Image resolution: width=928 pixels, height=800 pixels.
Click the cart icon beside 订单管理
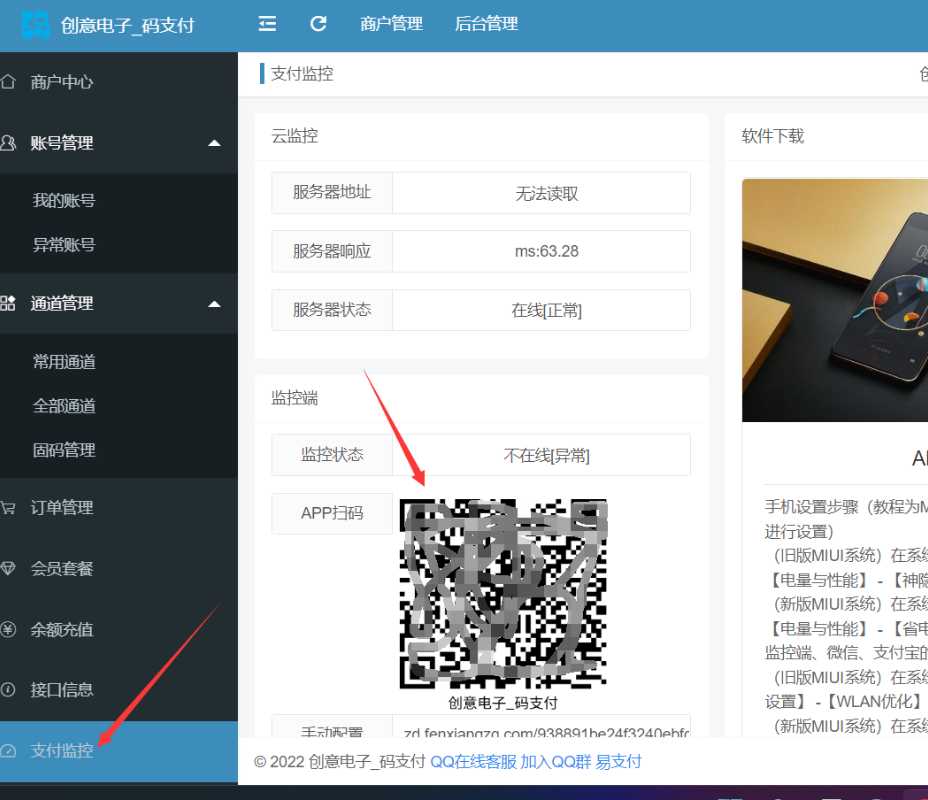click(x=8, y=508)
